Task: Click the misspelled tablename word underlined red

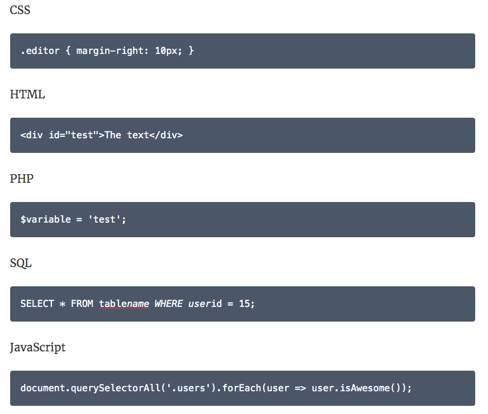Action: click(x=124, y=304)
